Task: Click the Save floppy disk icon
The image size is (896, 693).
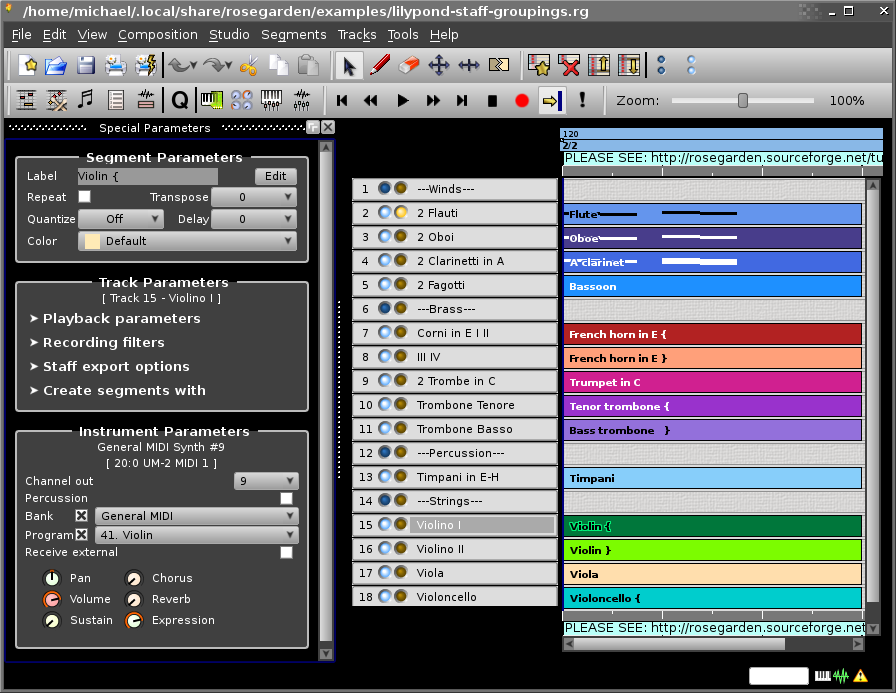Action: (86, 67)
